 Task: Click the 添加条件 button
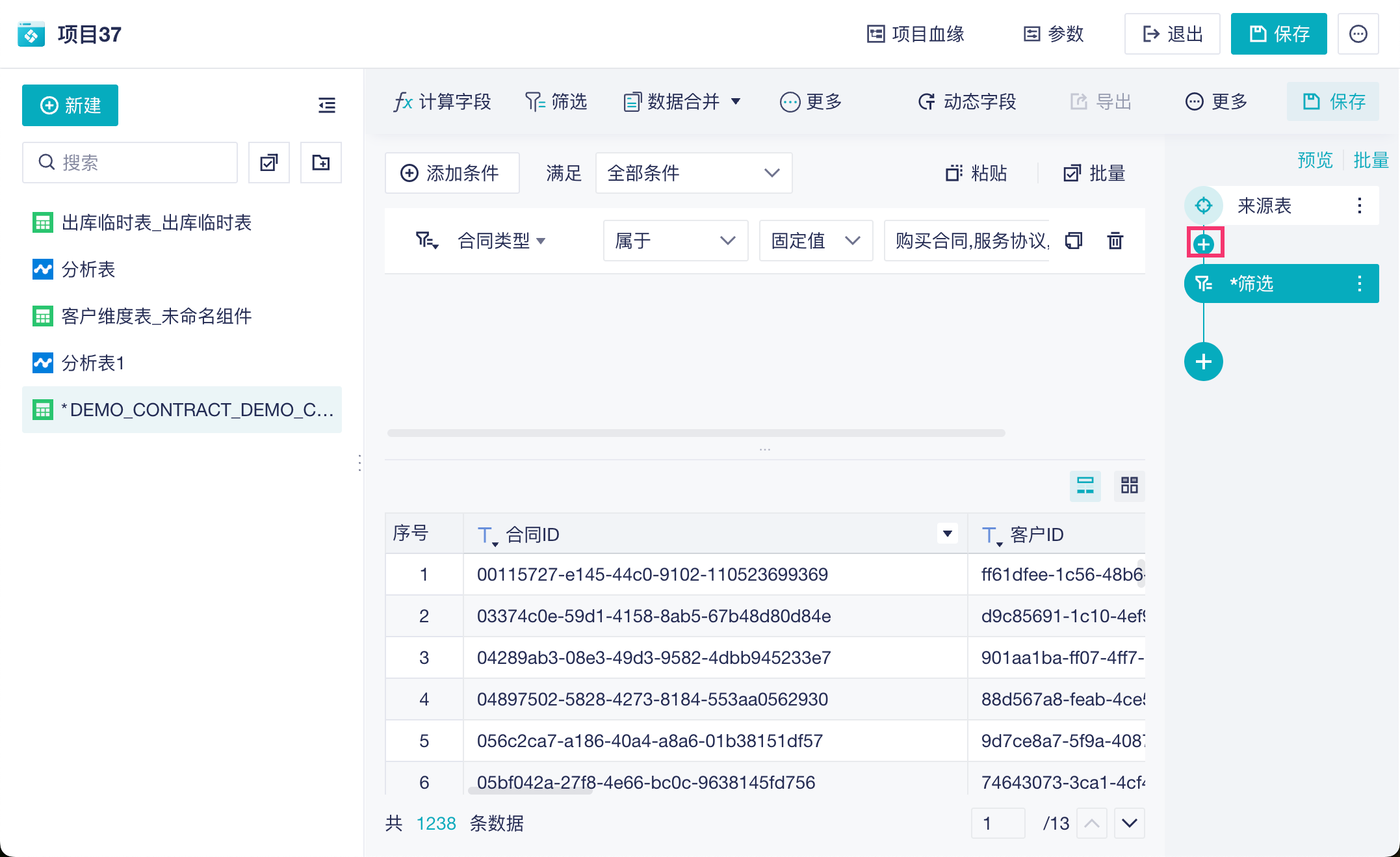pos(452,173)
